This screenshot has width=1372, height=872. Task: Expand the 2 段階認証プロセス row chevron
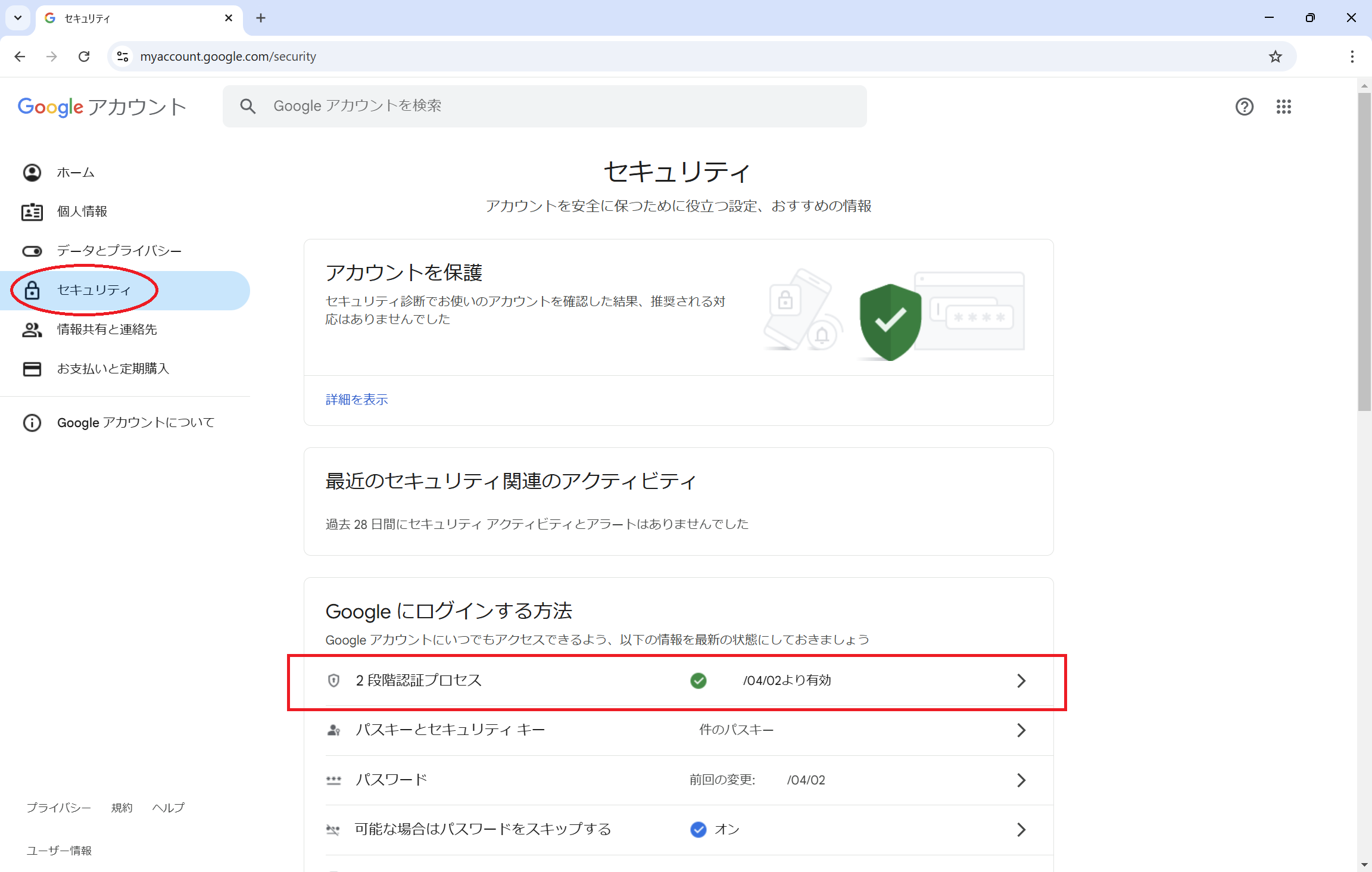click(x=1021, y=681)
